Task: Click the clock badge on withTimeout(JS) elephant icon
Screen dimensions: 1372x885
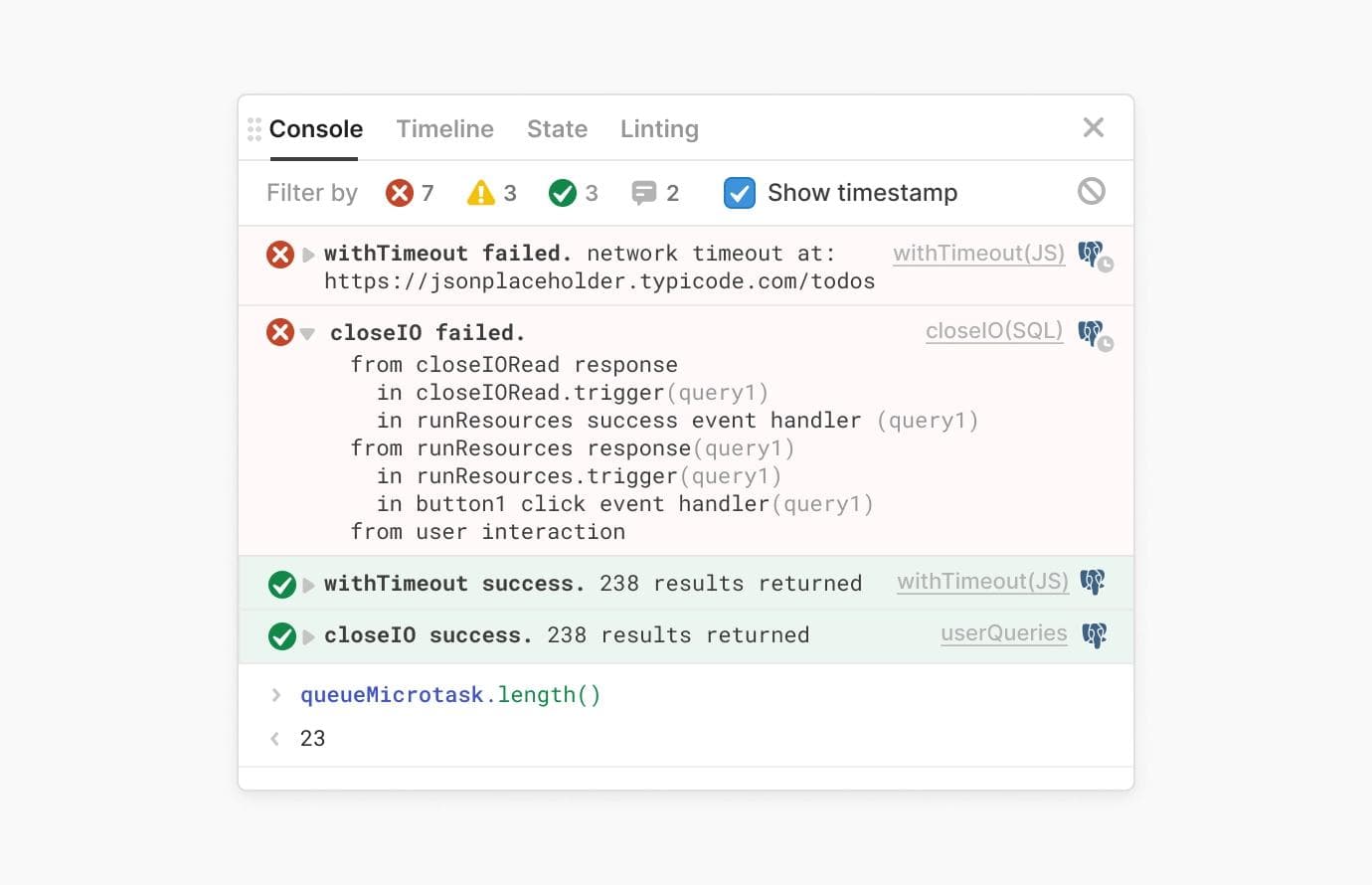Action: [x=1104, y=264]
